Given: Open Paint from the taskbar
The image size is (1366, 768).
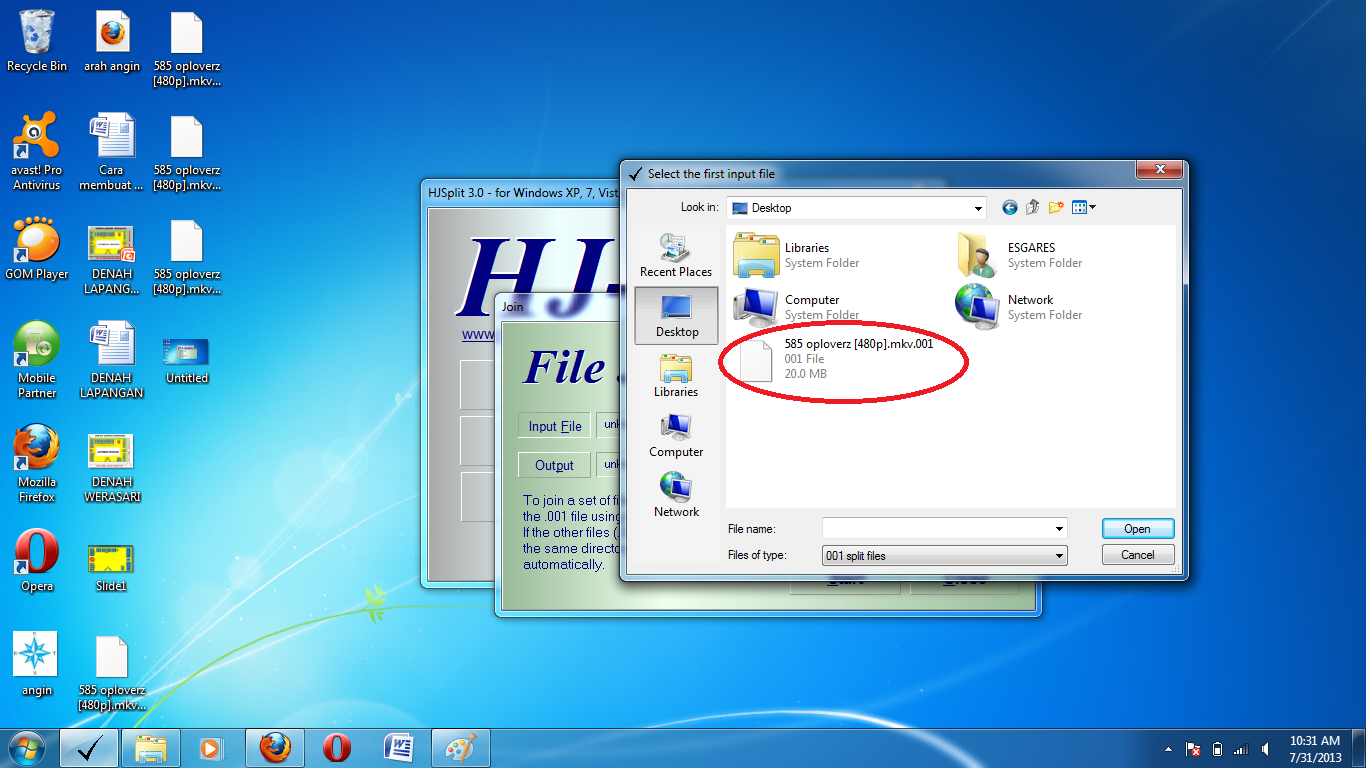Looking at the screenshot, I should (461, 748).
